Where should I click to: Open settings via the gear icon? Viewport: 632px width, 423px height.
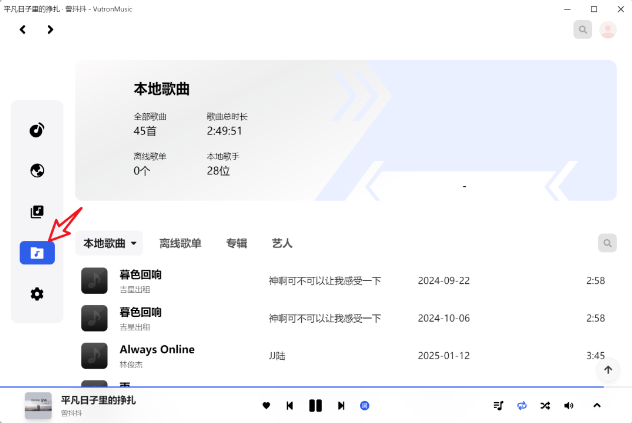tap(37, 294)
